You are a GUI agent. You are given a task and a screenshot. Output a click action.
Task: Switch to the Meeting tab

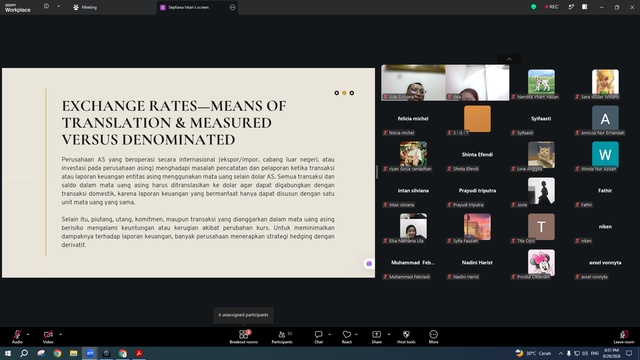tap(85, 7)
